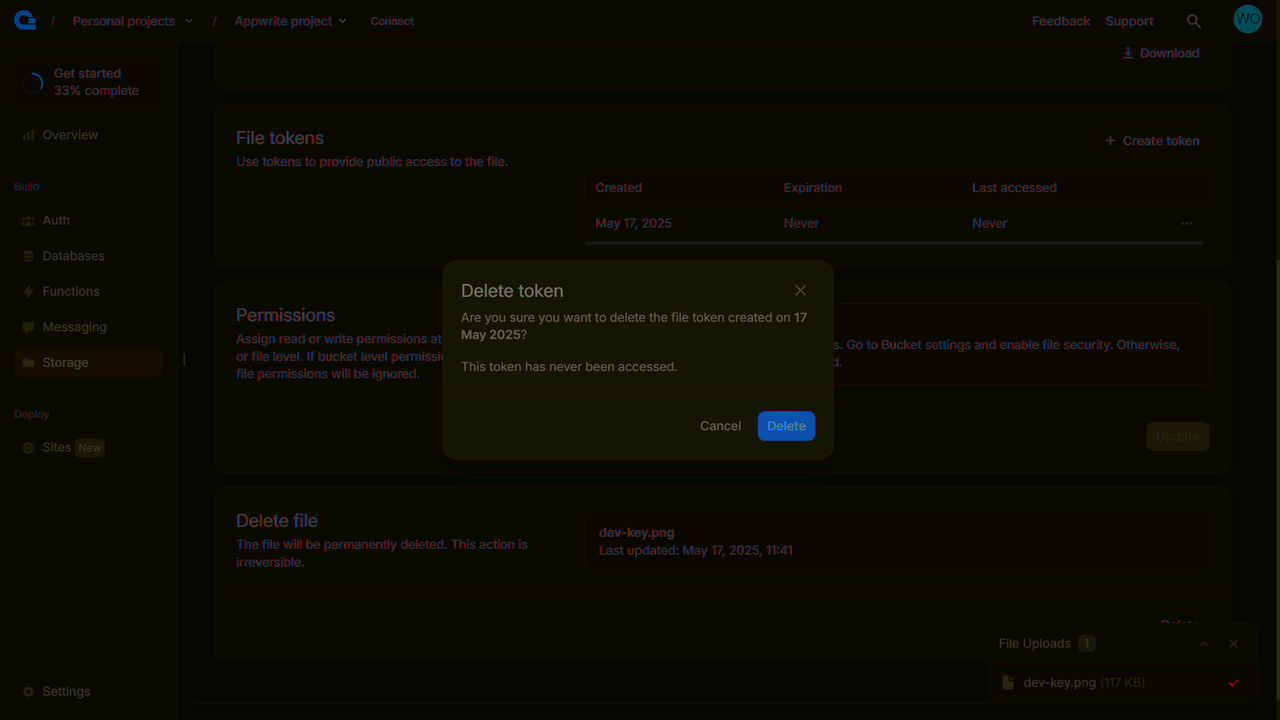This screenshot has width=1280, height=720.
Task: Collapse the File Uploads panel
Action: [x=1204, y=643]
